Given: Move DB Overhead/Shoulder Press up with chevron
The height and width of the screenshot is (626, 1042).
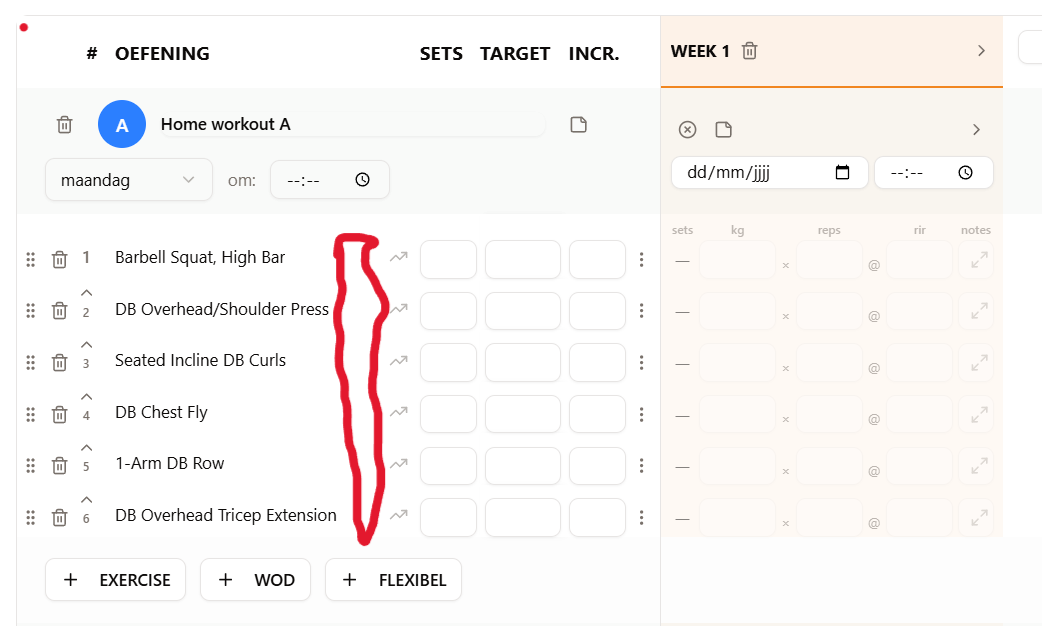Looking at the screenshot, I should tap(86, 293).
